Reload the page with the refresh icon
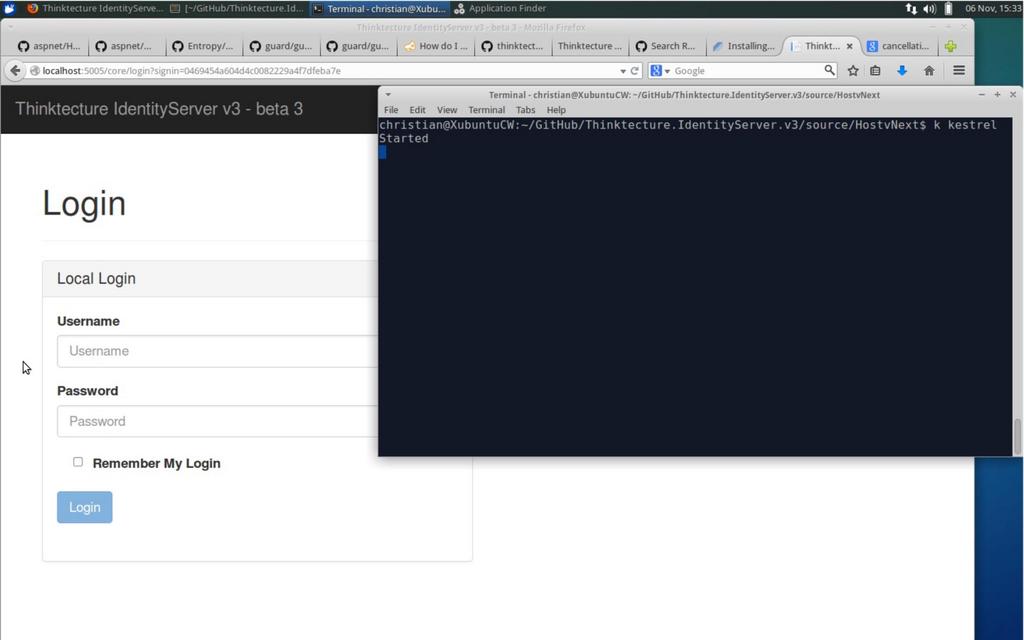 click(x=635, y=71)
